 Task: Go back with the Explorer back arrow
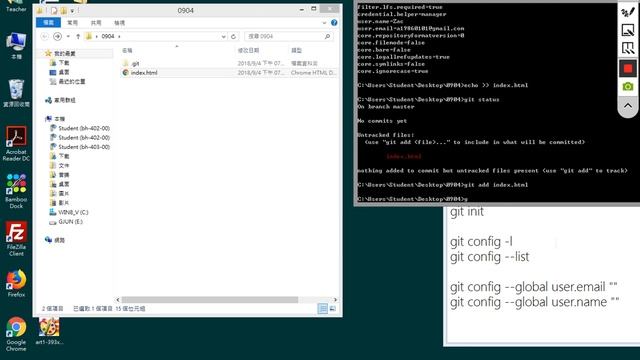point(44,36)
